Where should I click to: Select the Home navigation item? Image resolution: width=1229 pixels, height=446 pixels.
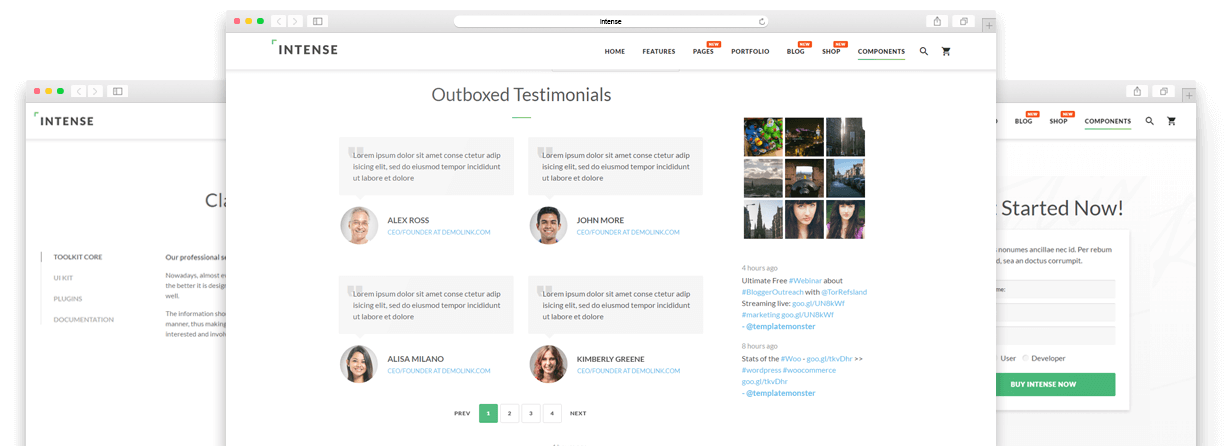tap(614, 52)
